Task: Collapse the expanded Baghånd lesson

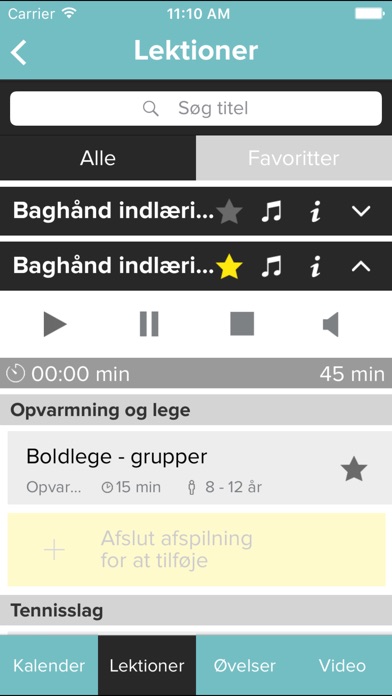Action: (361, 266)
